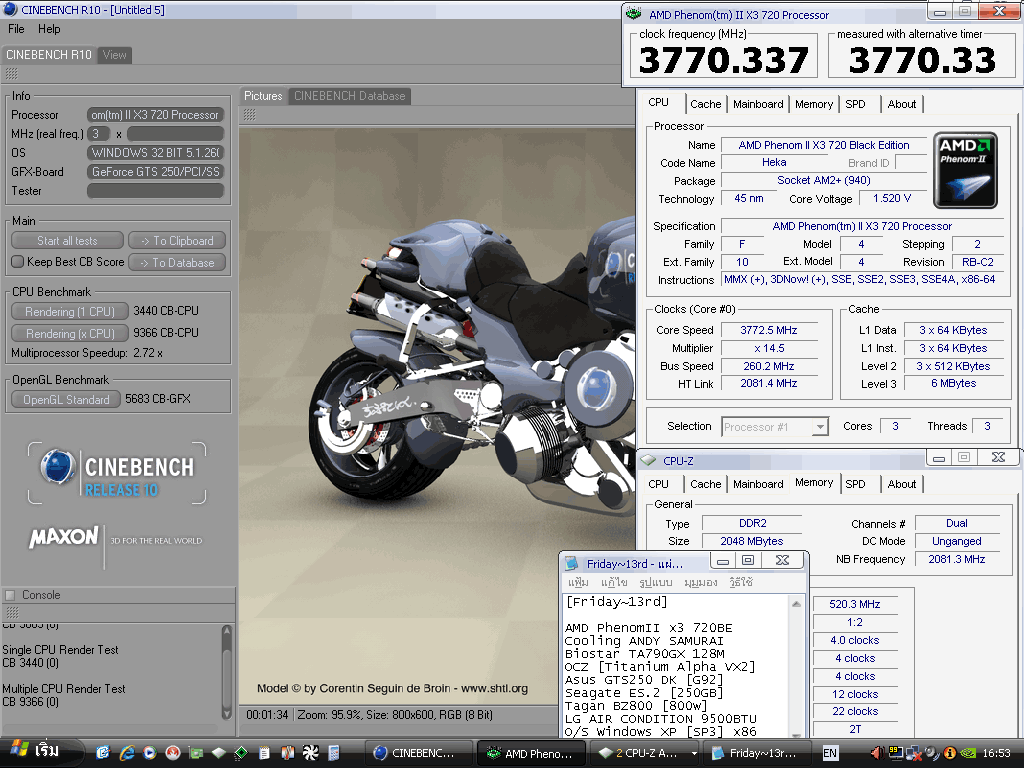
Task: Select the CINEBENCH R10 tab
Action: [48, 55]
